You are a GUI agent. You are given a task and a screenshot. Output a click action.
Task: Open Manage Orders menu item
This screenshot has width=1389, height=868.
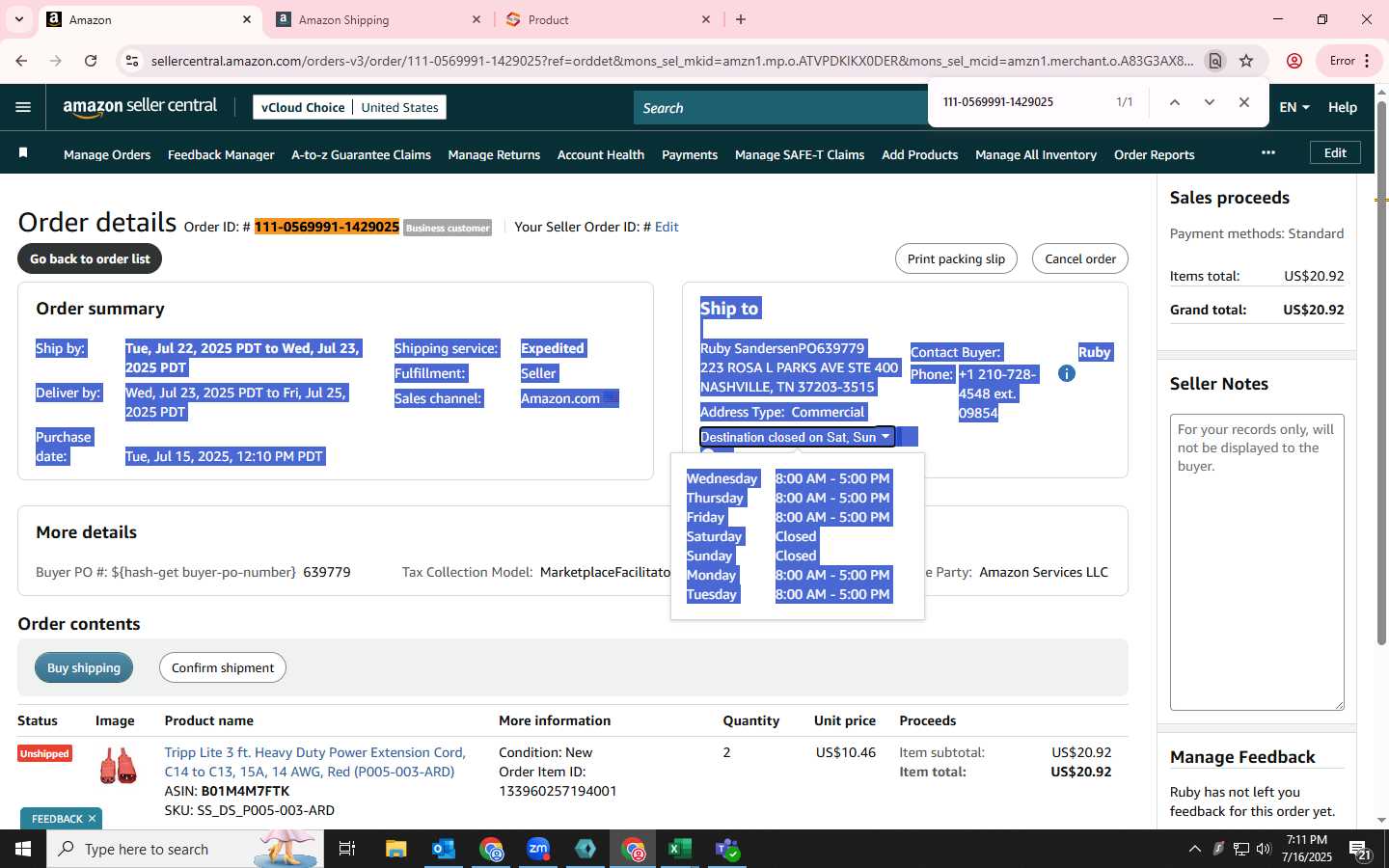(x=107, y=154)
